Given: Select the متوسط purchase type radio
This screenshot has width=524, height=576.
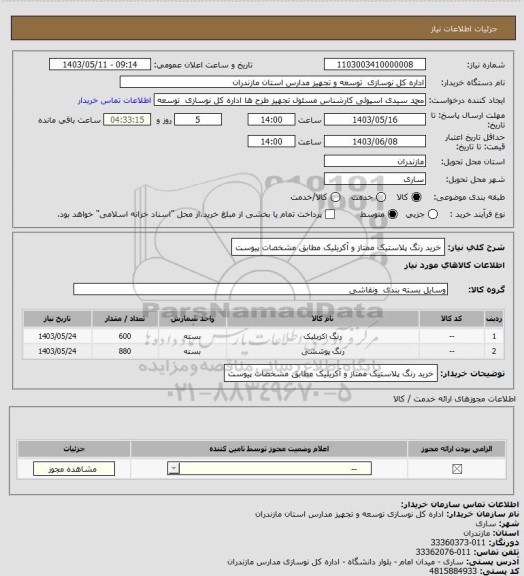Looking at the screenshot, I should click(393, 214).
